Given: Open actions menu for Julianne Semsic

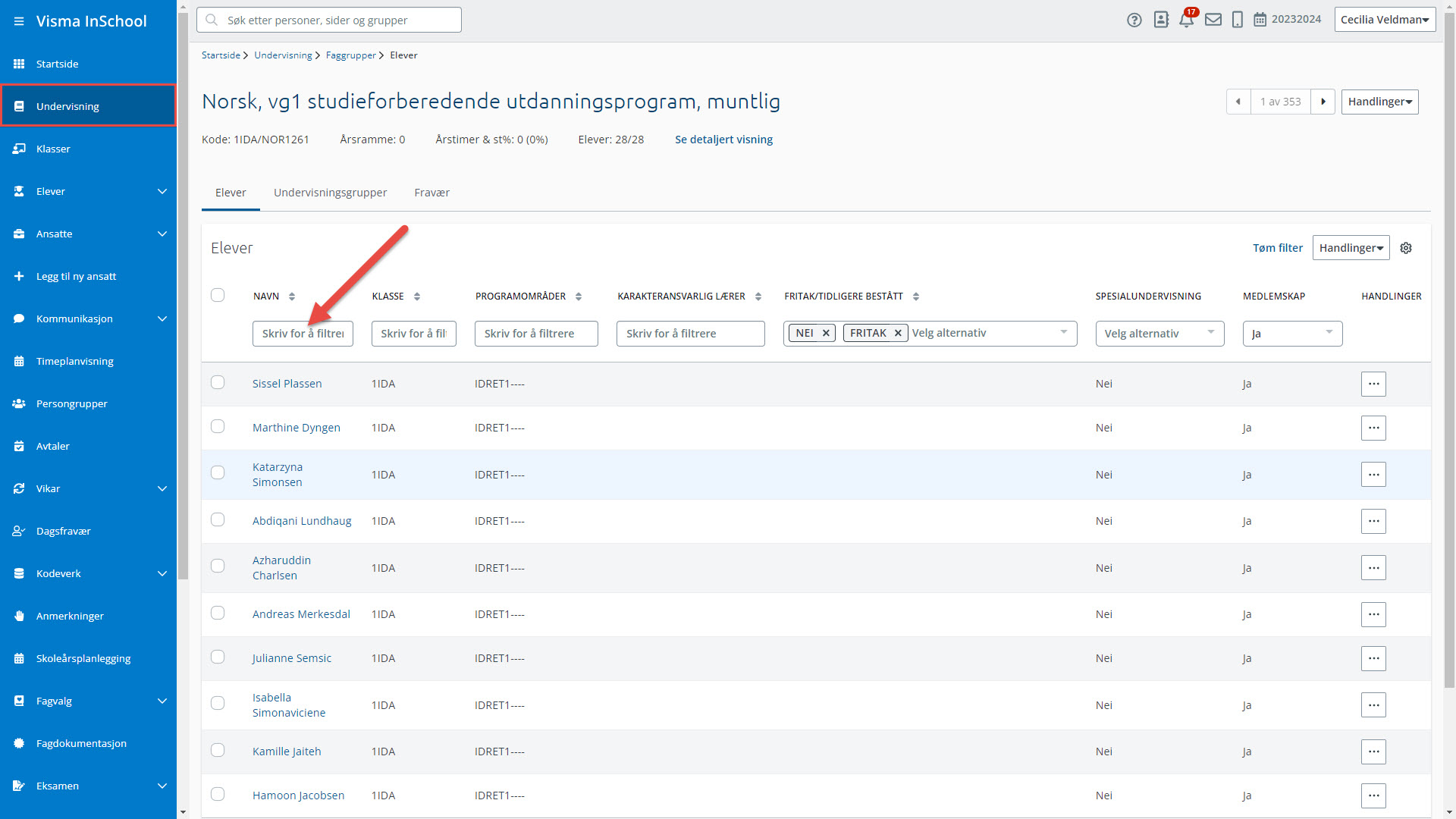Looking at the screenshot, I should 1373,658.
